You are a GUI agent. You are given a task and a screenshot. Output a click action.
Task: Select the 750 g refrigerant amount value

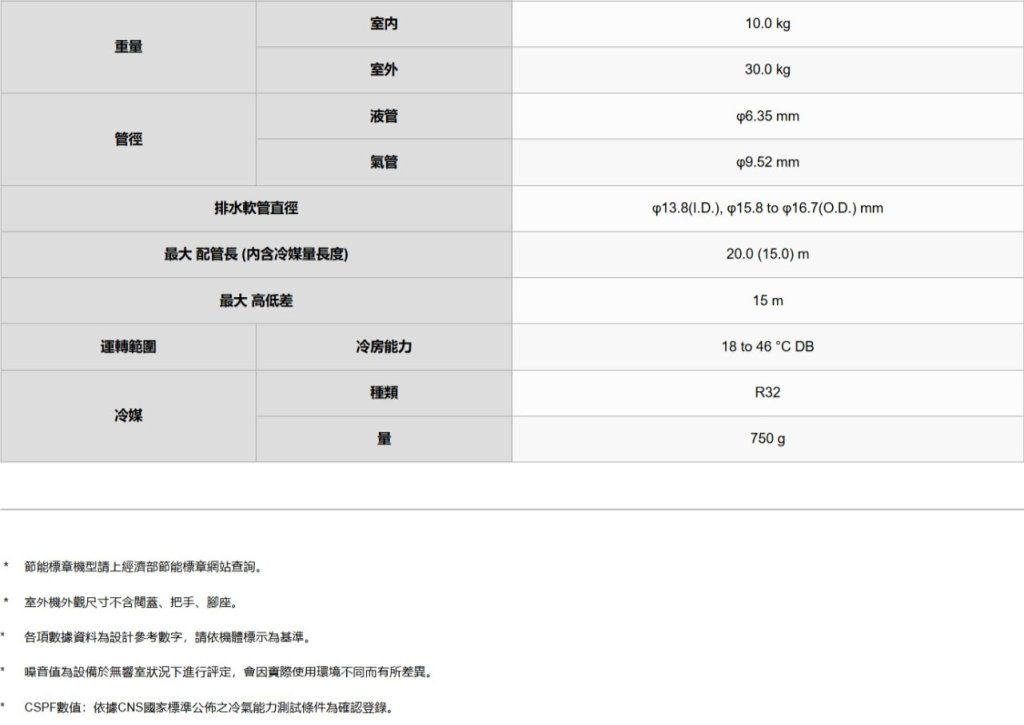coord(767,439)
